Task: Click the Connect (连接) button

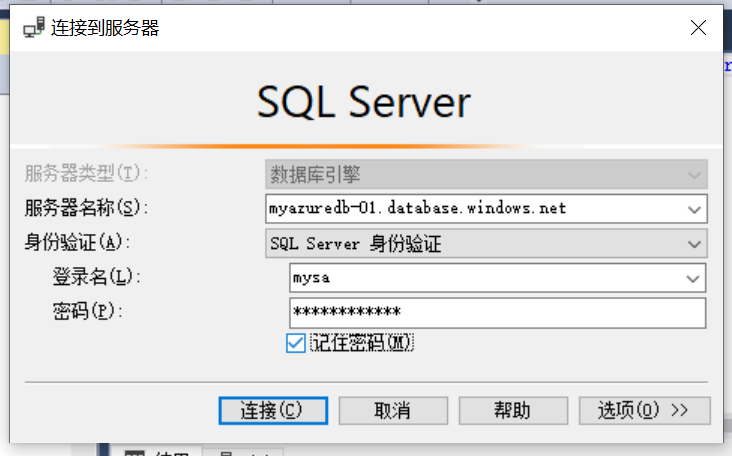Action: (273, 411)
